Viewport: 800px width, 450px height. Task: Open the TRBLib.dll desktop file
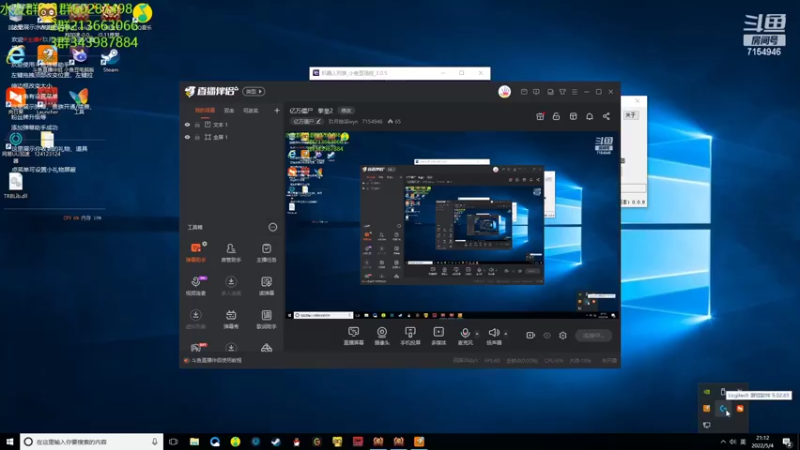point(16,186)
